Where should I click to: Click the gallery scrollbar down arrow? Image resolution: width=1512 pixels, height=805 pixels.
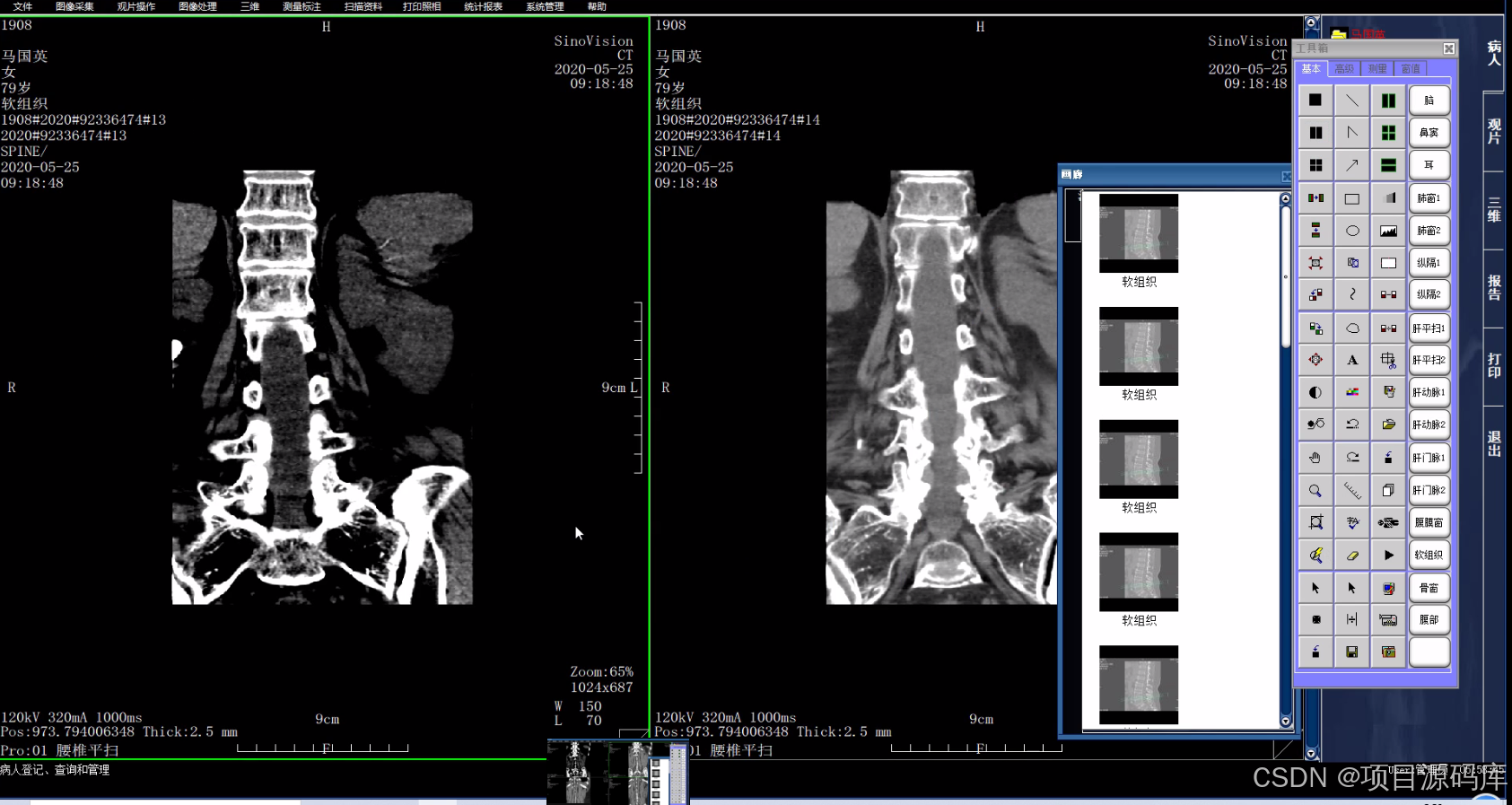pos(1285,721)
